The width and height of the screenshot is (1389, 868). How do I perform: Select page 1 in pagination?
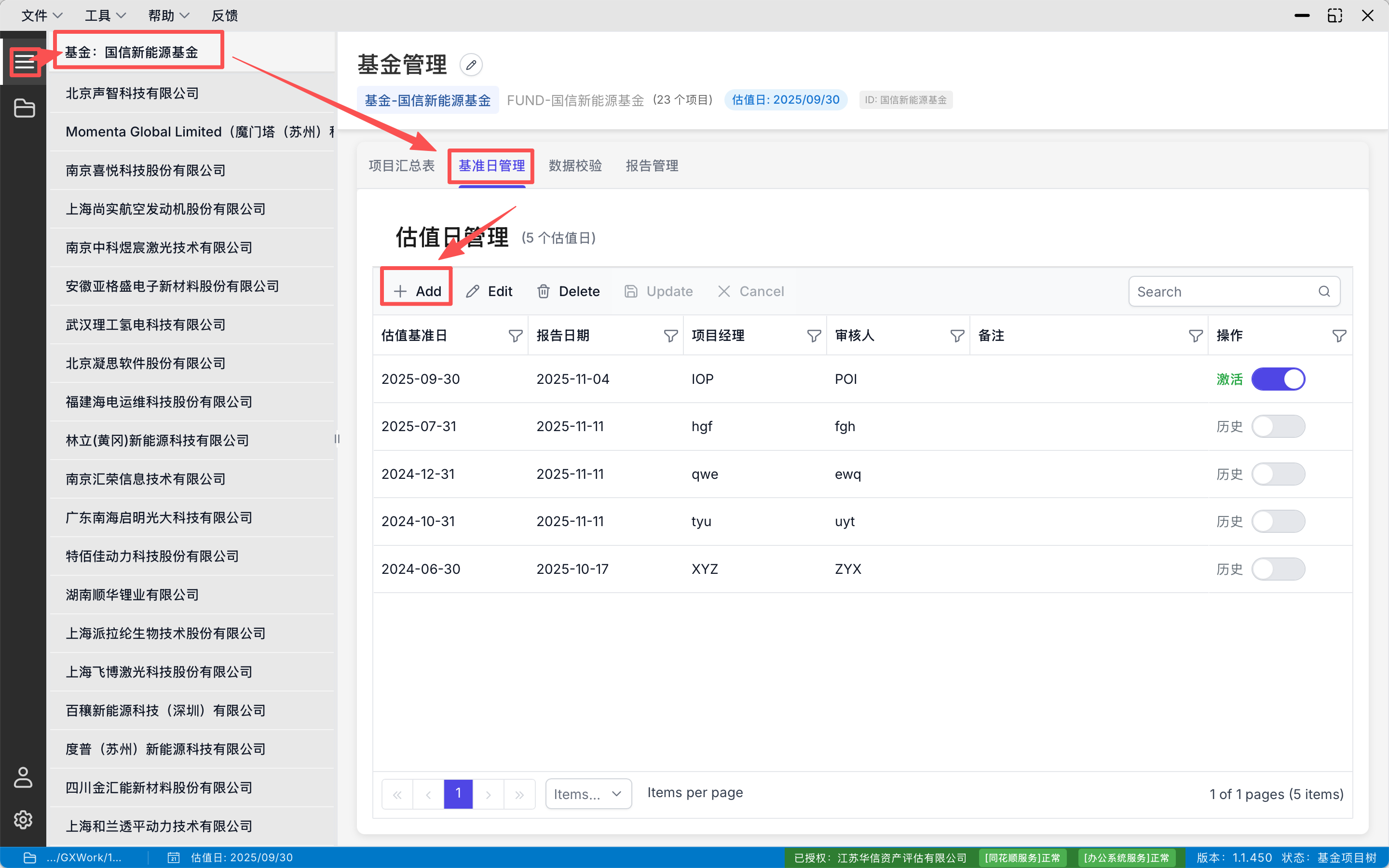click(458, 795)
